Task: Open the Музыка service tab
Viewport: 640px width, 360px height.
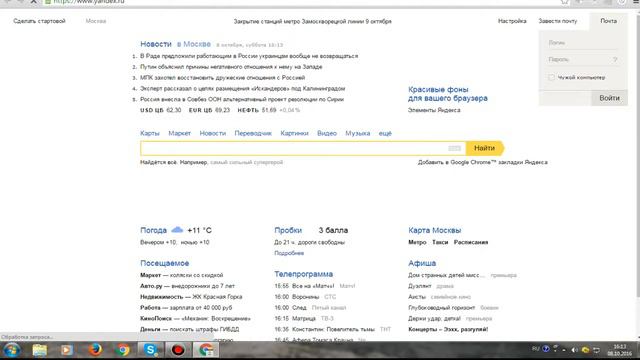Action: point(358,133)
